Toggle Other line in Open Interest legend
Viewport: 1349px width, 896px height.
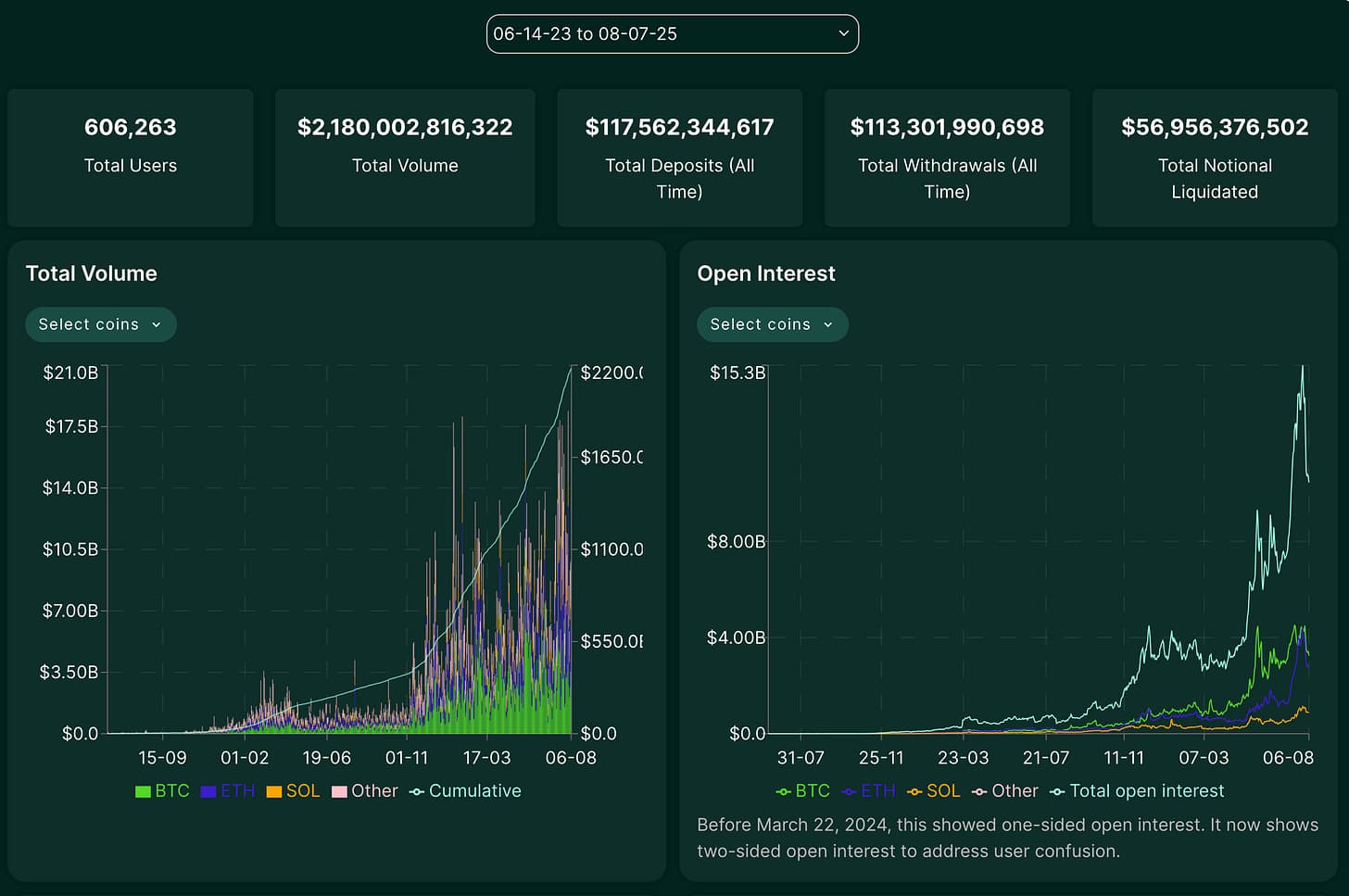pyautogui.click(x=1004, y=791)
